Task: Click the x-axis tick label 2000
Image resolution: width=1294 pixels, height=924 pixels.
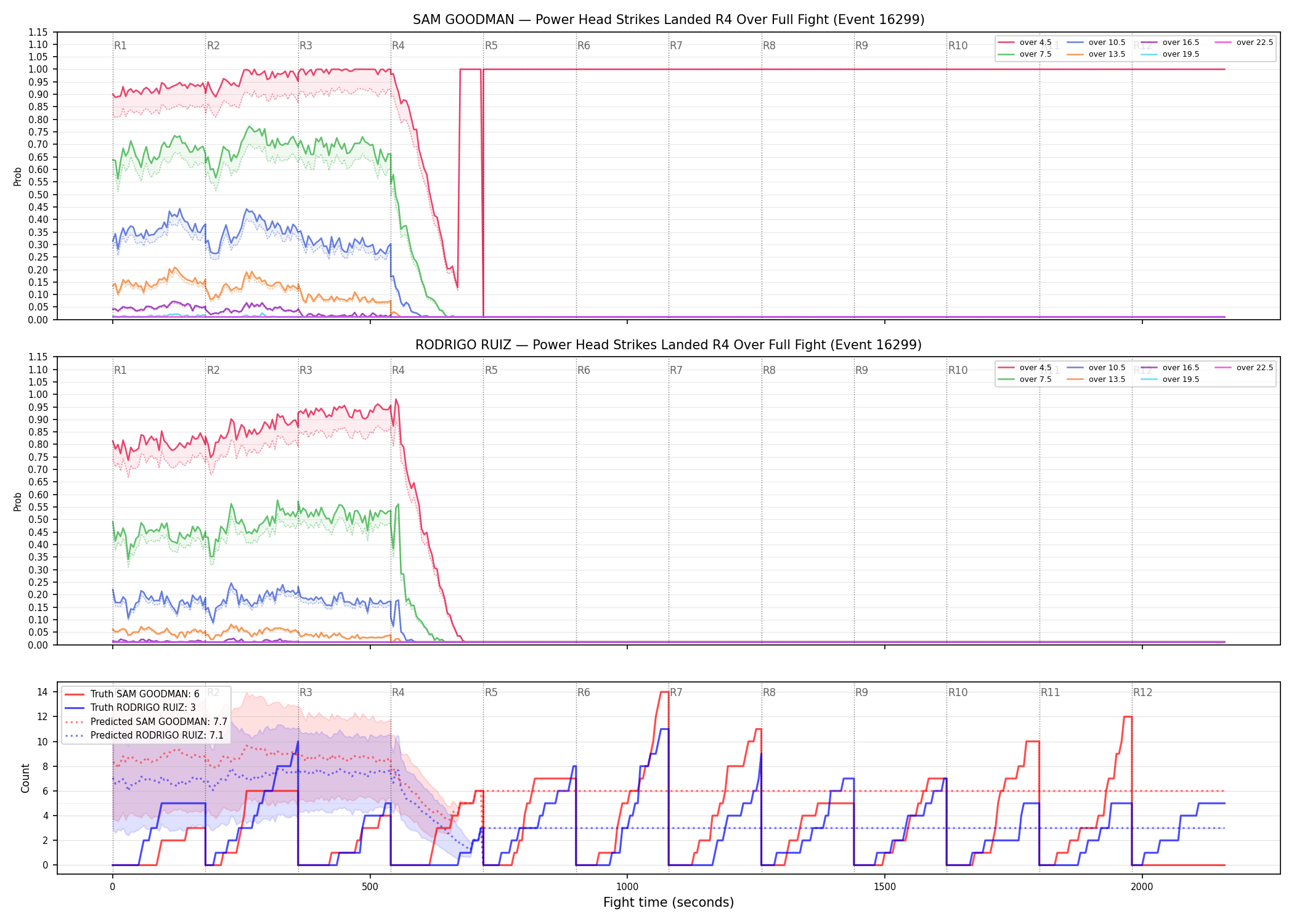Action: tap(1142, 887)
